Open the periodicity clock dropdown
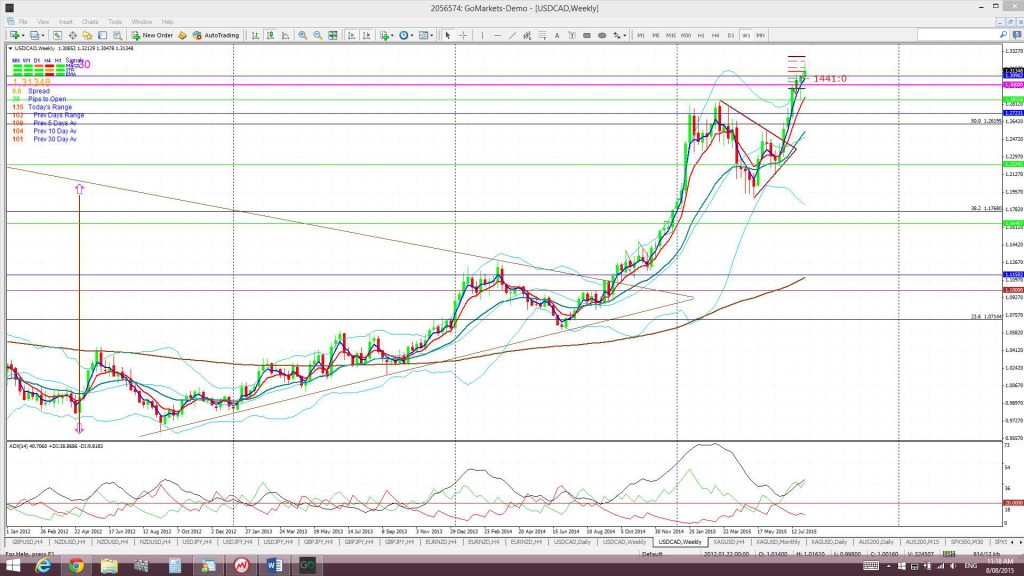 (406, 35)
